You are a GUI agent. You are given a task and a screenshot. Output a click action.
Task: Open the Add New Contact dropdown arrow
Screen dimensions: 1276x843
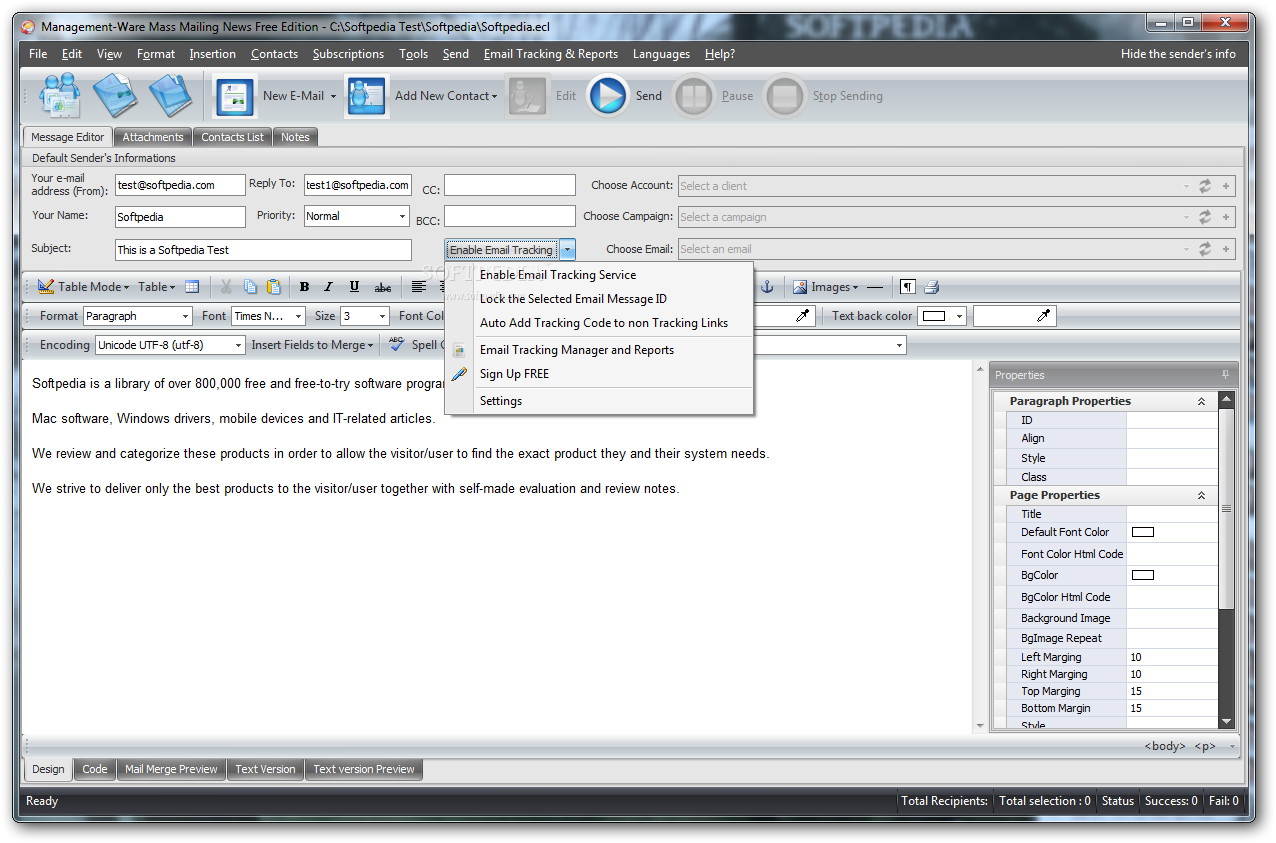pyautogui.click(x=494, y=96)
